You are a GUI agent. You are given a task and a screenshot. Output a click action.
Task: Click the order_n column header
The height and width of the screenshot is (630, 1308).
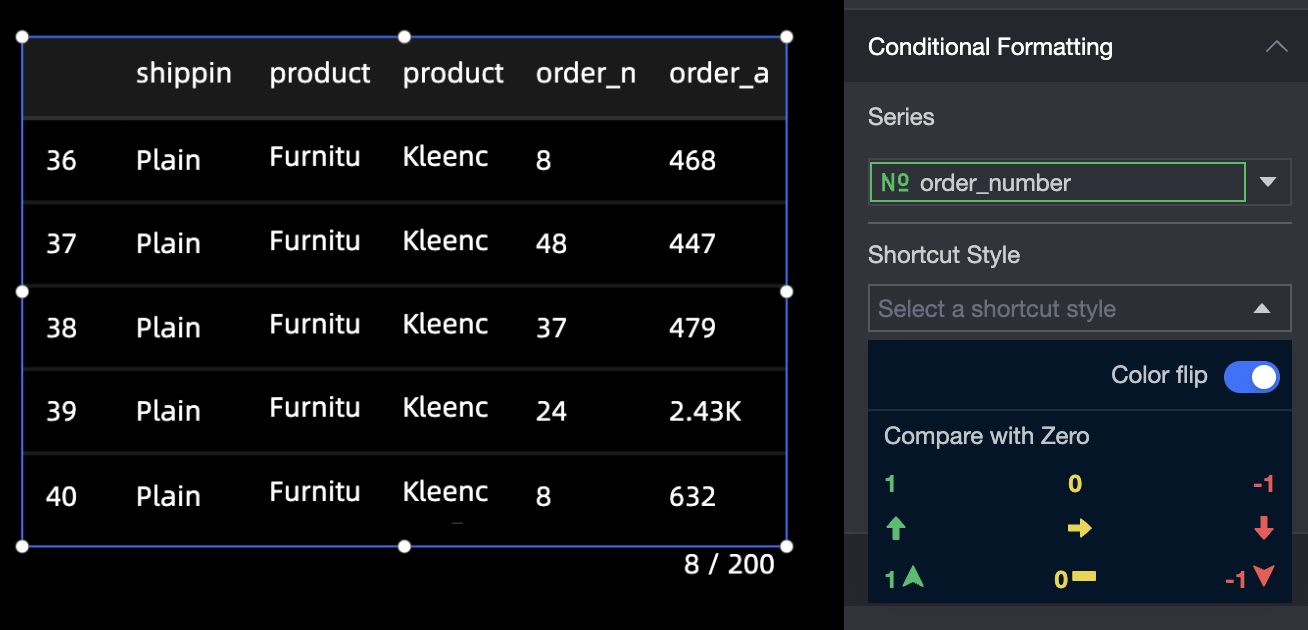point(586,74)
